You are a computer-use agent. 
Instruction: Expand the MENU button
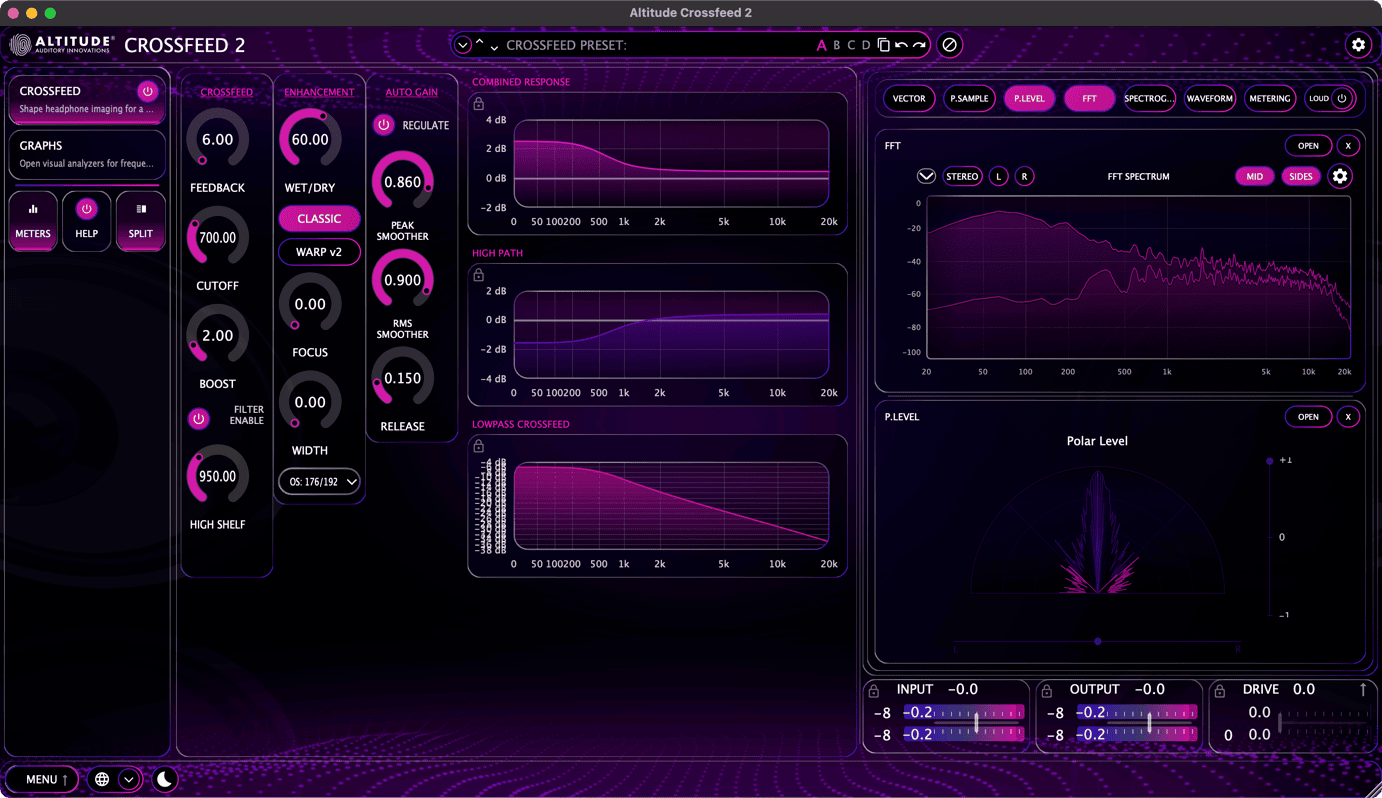pos(42,779)
